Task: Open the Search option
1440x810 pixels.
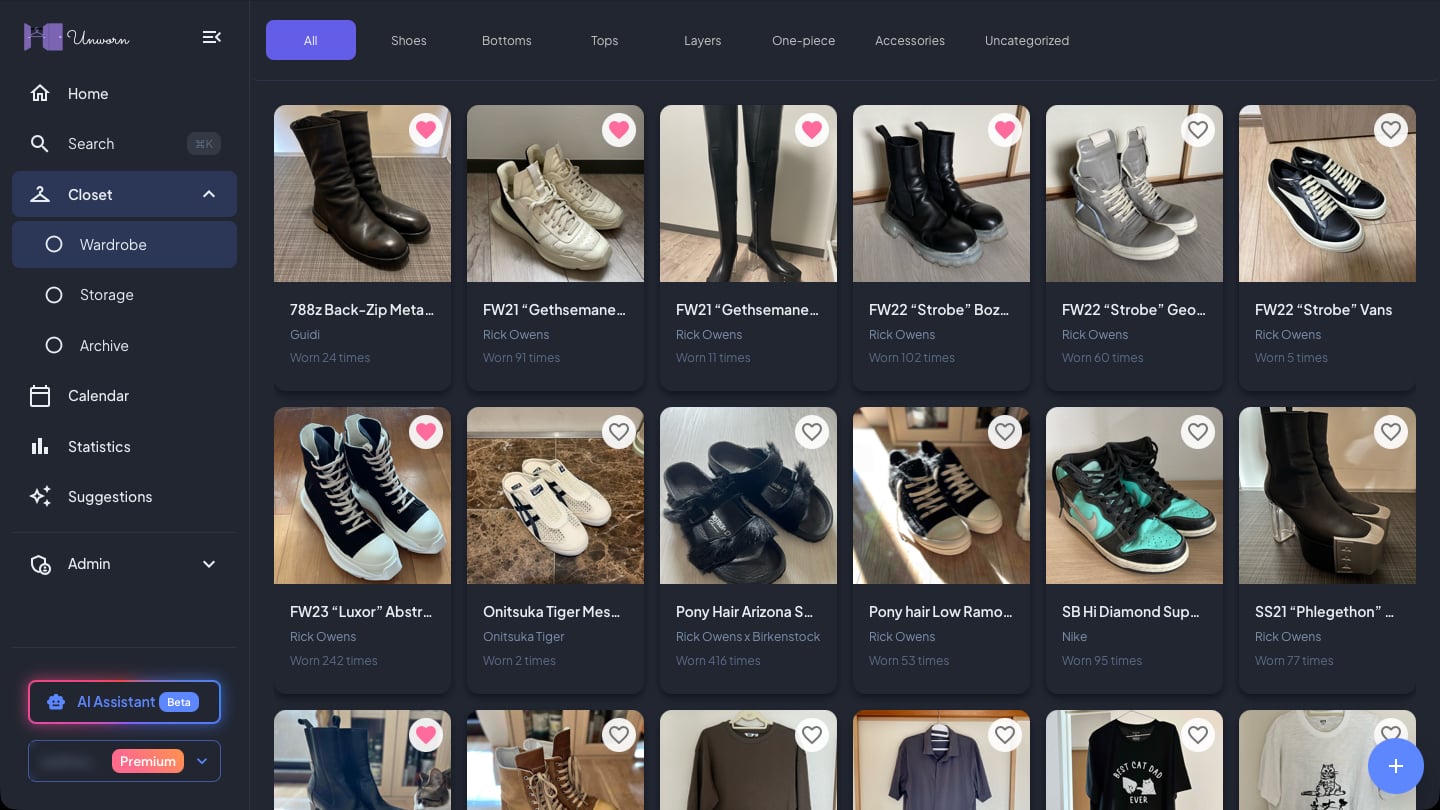Action: tap(124, 144)
